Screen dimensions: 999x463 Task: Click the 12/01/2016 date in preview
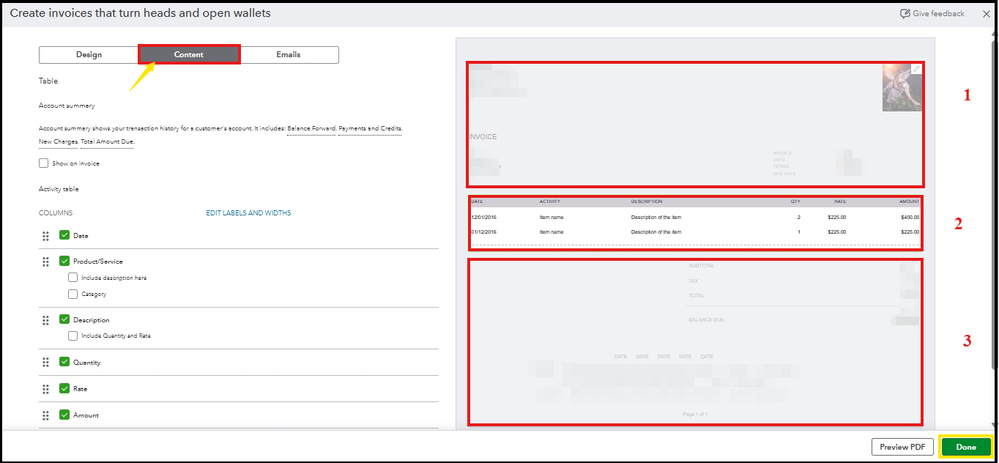point(483,217)
